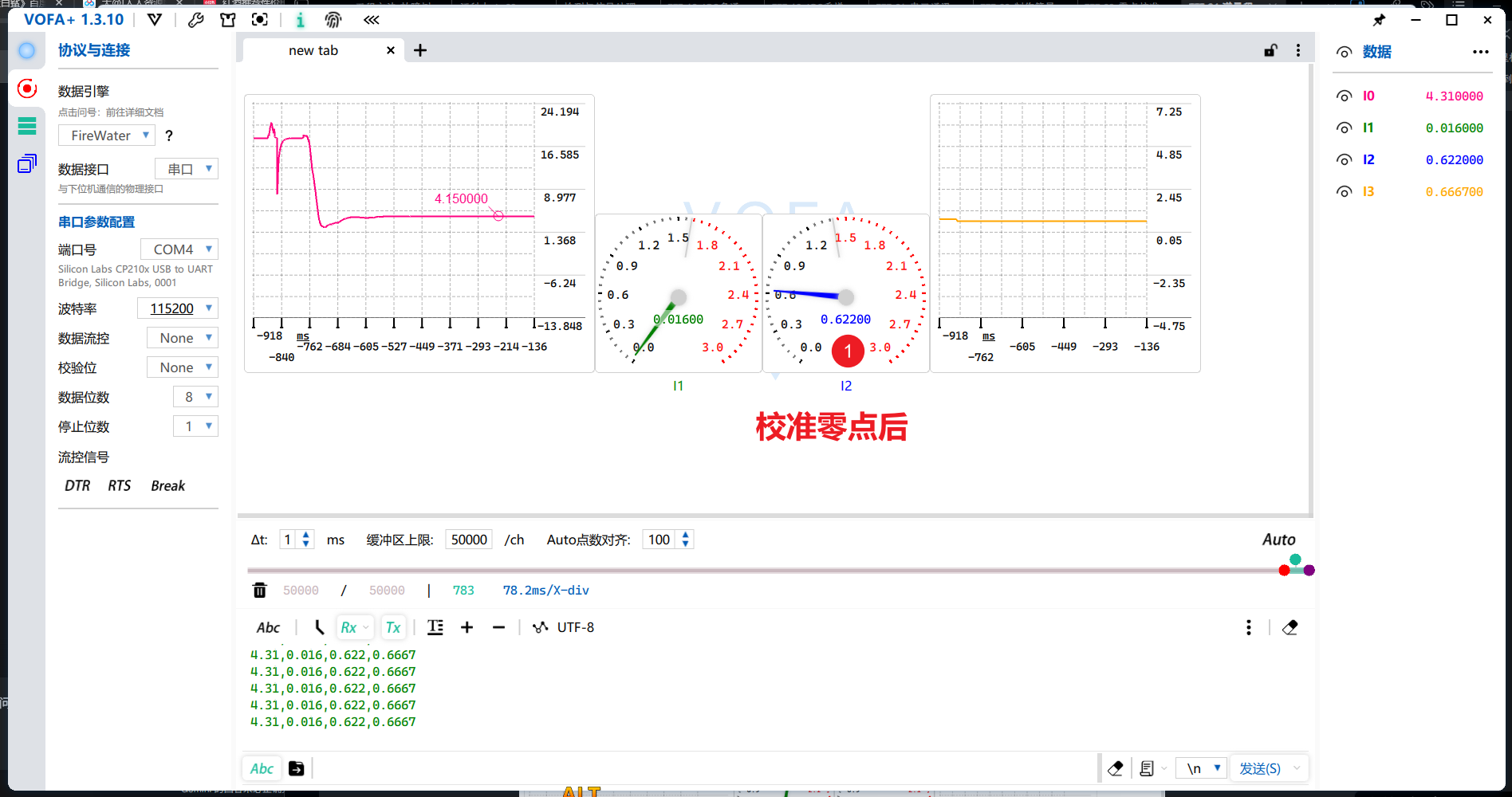1512x797 pixels.
Task: Expand the COM4 port dropdown
Action: coord(179,249)
